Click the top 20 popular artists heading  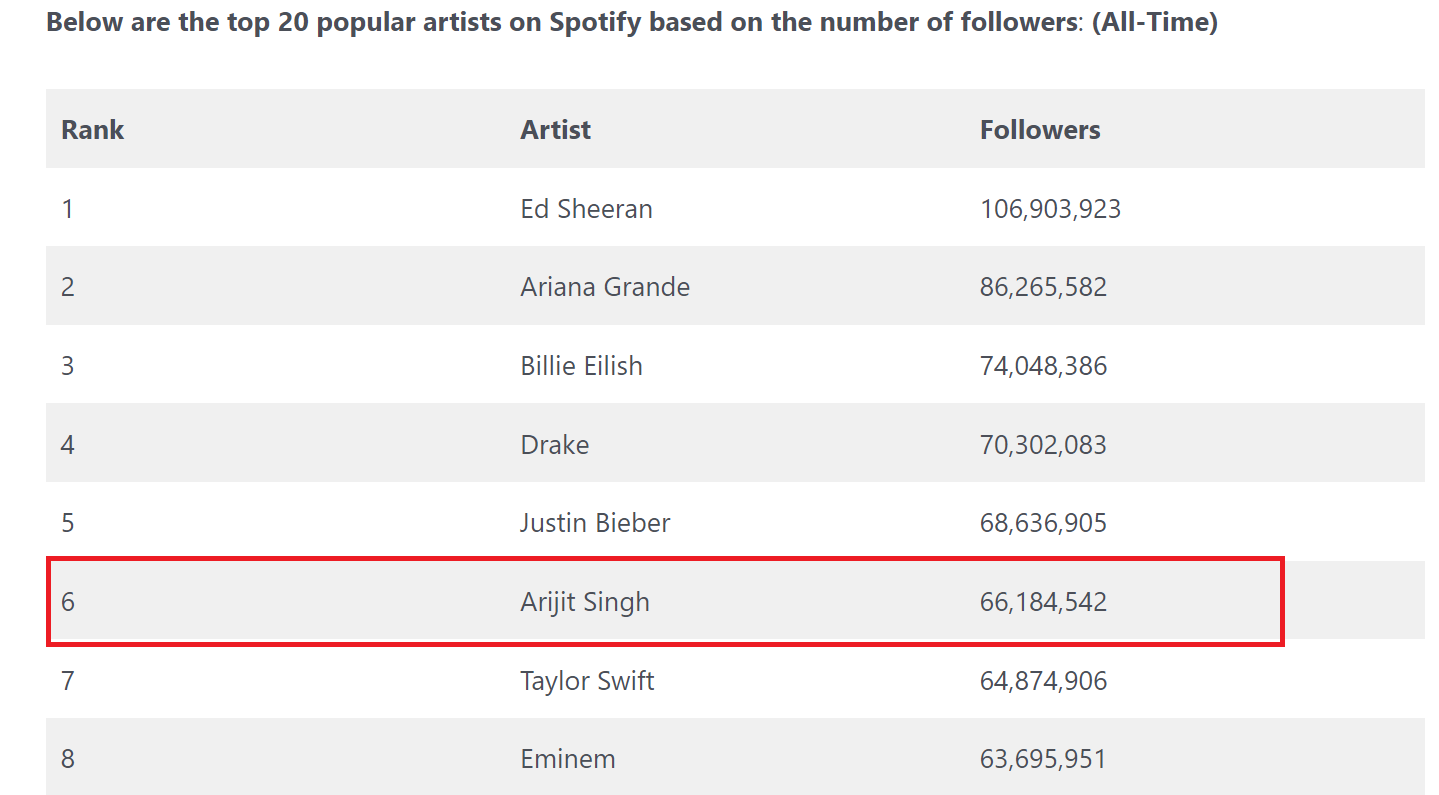(x=632, y=22)
